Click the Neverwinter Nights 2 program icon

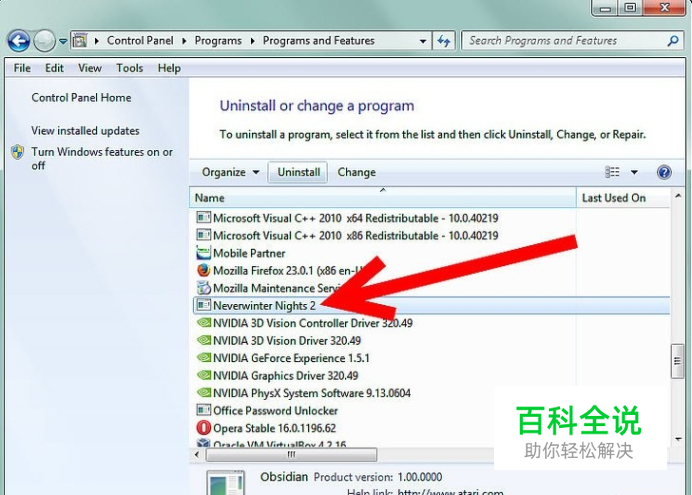203,305
